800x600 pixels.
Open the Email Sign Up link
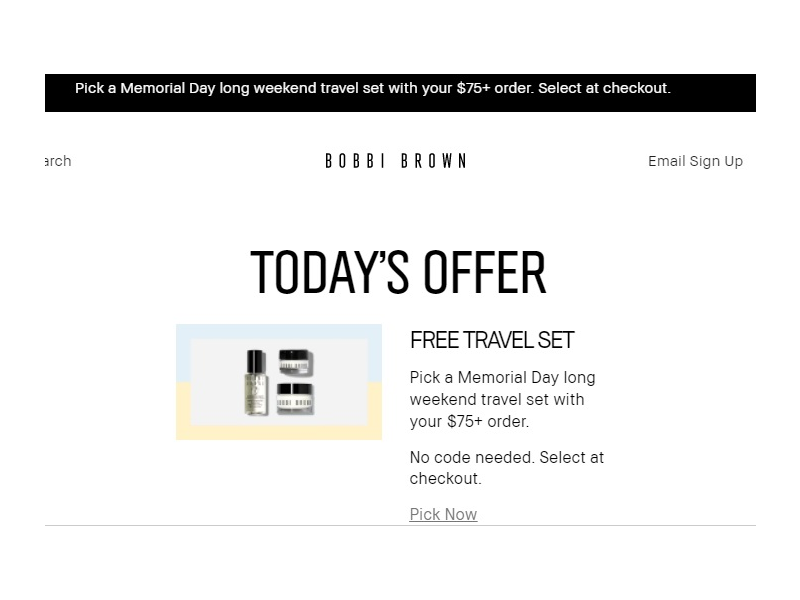[x=695, y=161]
